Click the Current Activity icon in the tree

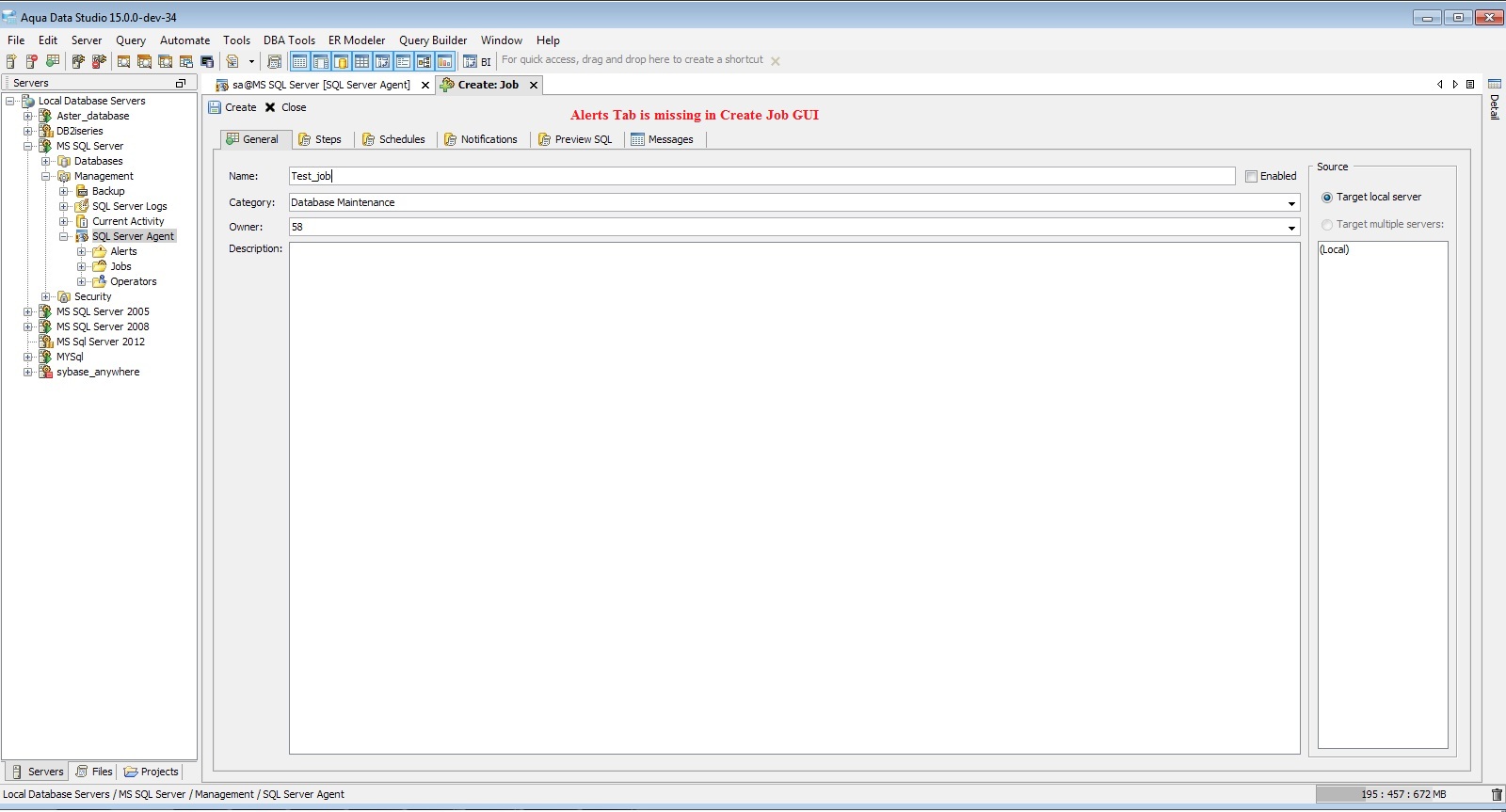(82, 221)
